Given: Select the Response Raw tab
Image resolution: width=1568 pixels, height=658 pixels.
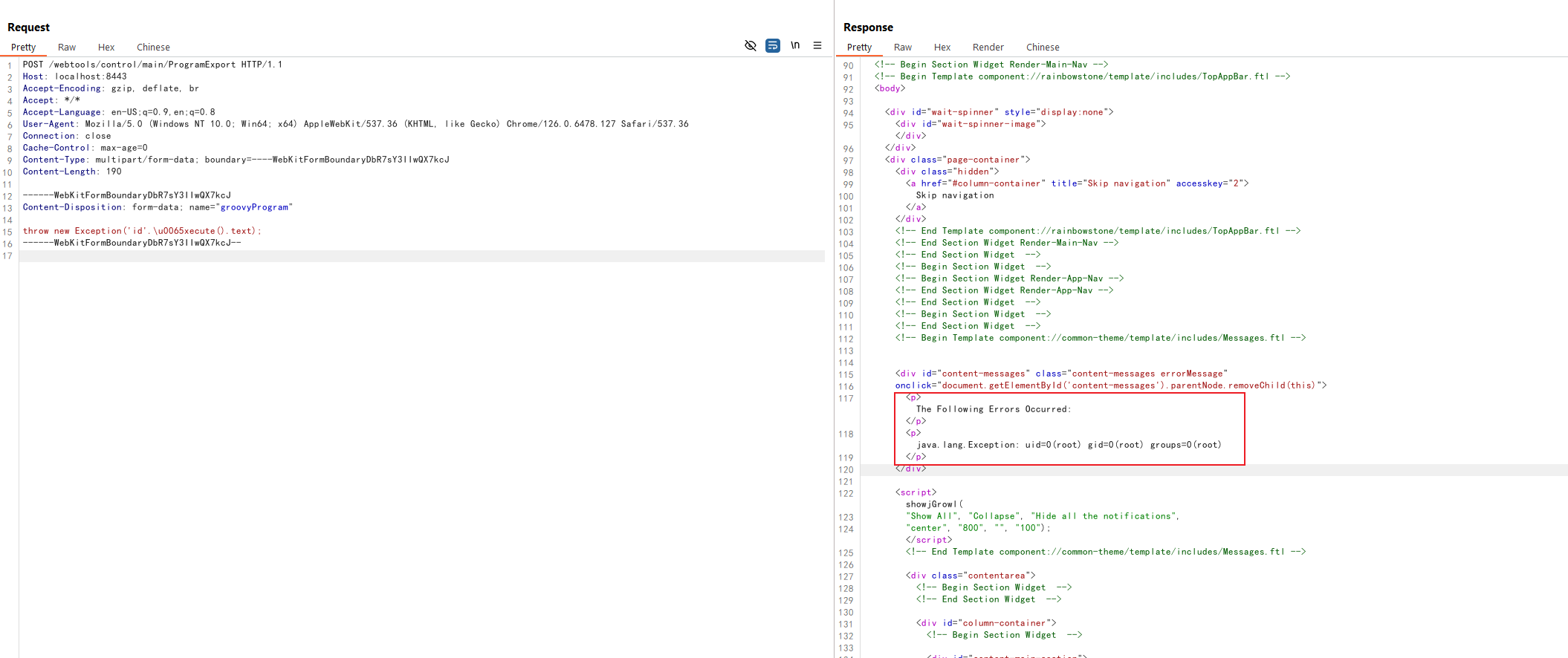Looking at the screenshot, I should (x=903, y=47).
